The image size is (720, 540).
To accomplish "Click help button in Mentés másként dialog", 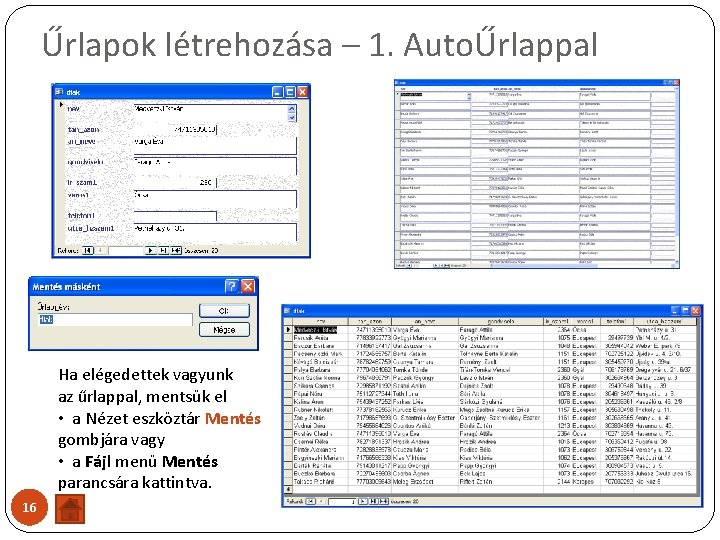I will pos(231,287).
